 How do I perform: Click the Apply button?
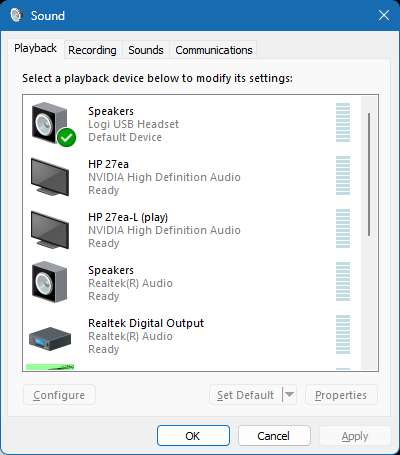tap(355, 436)
